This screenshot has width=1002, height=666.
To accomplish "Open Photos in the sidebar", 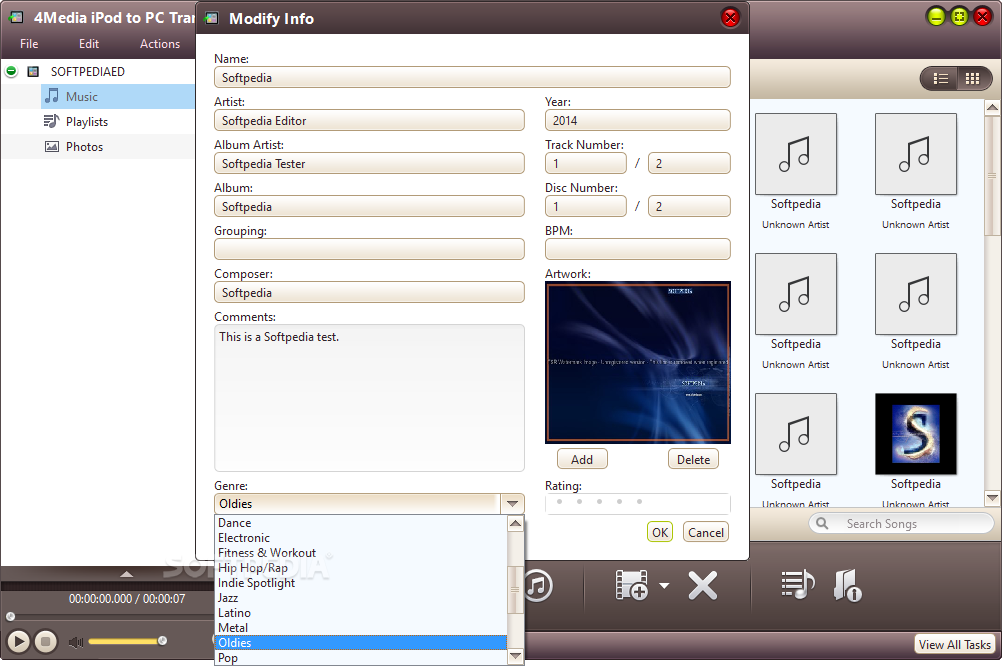I will point(84,146).
